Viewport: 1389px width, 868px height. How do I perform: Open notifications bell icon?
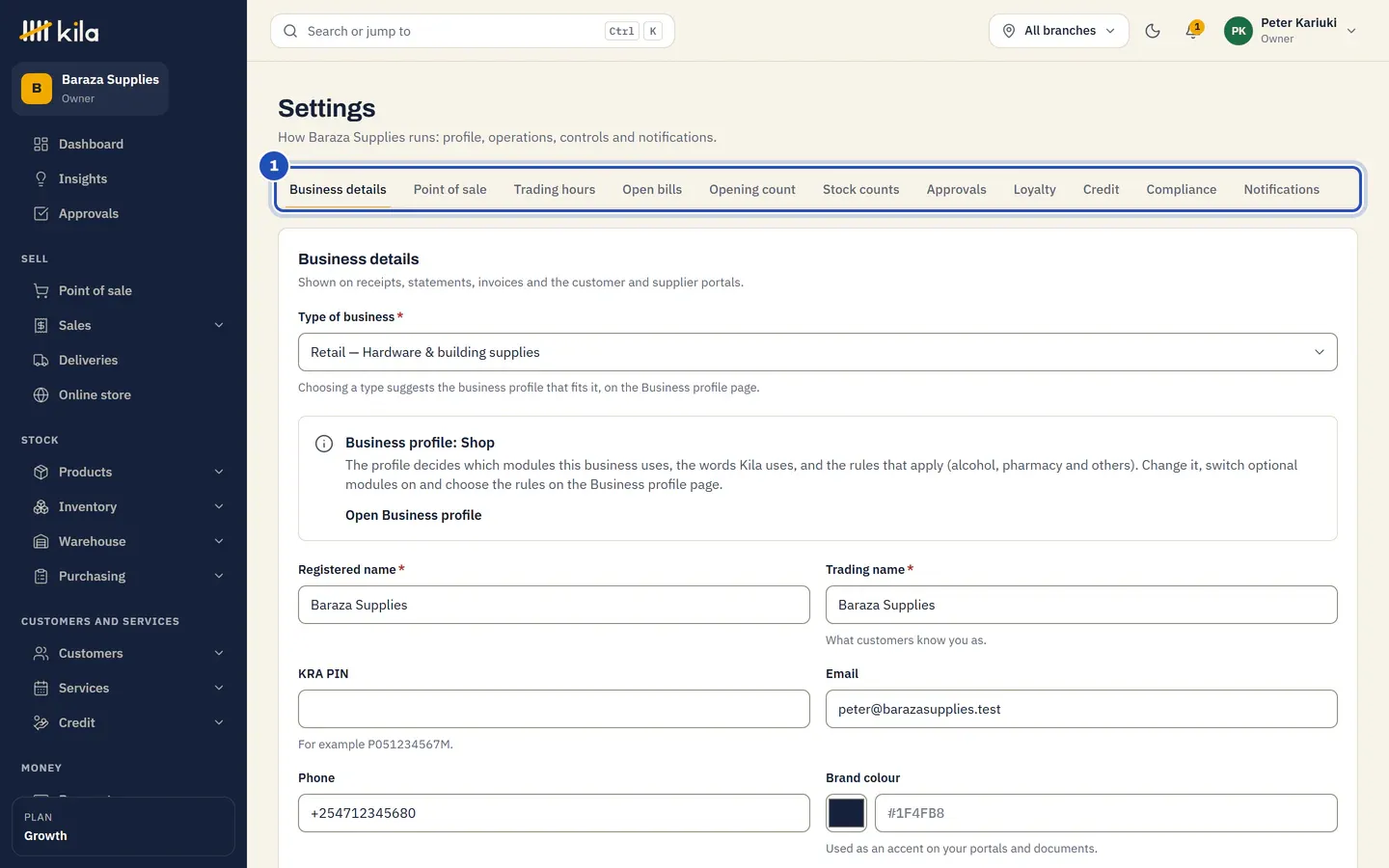[1193, 31]
